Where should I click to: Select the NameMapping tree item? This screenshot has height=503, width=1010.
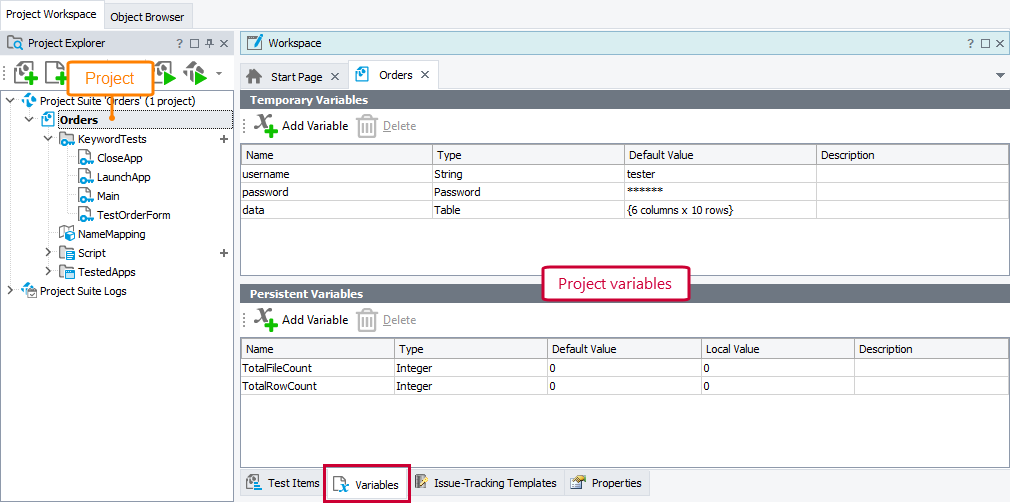pyautogui.click(x=111, y=234)
